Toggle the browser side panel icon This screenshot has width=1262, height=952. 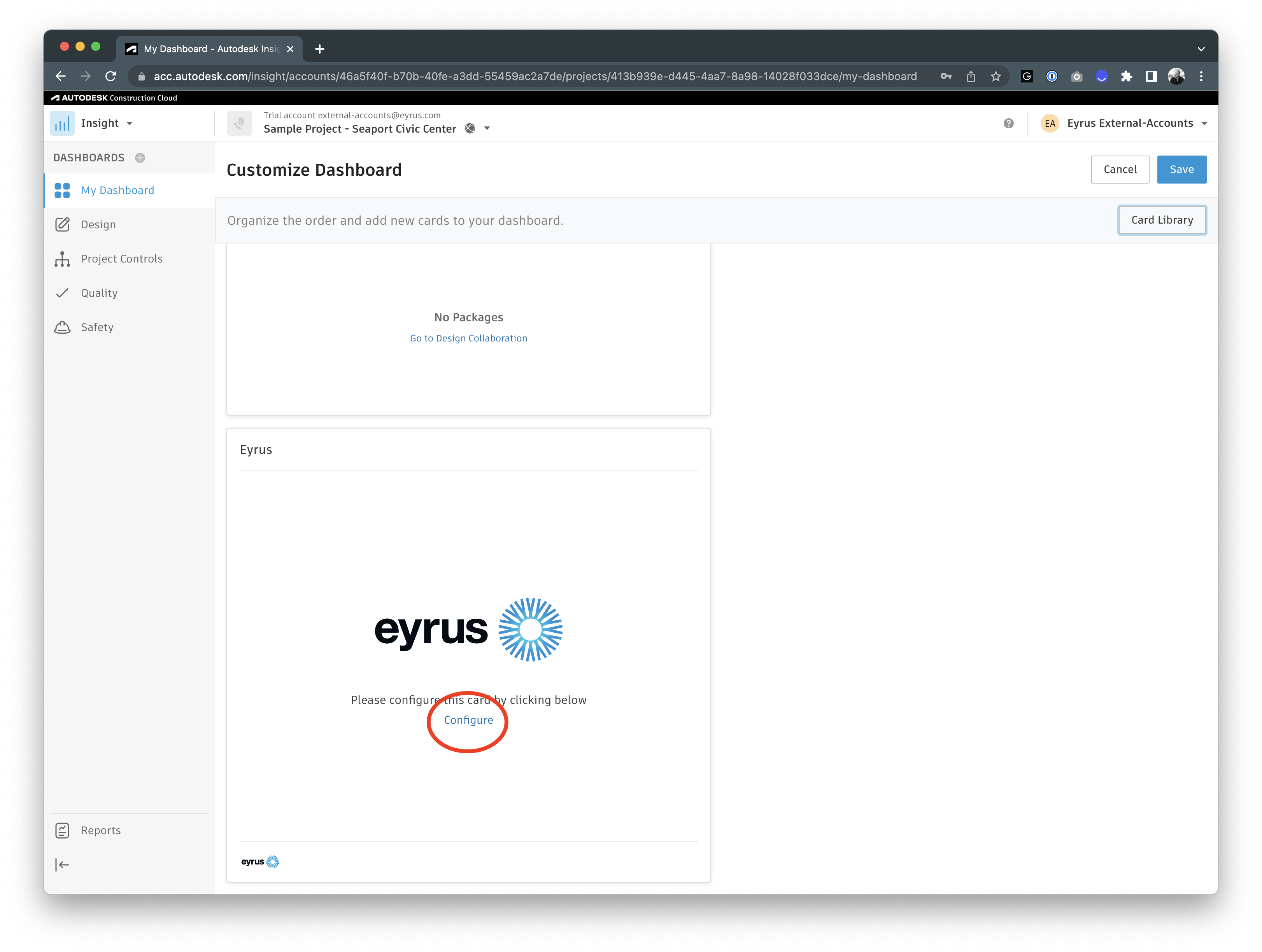[x=1151, y=77]
